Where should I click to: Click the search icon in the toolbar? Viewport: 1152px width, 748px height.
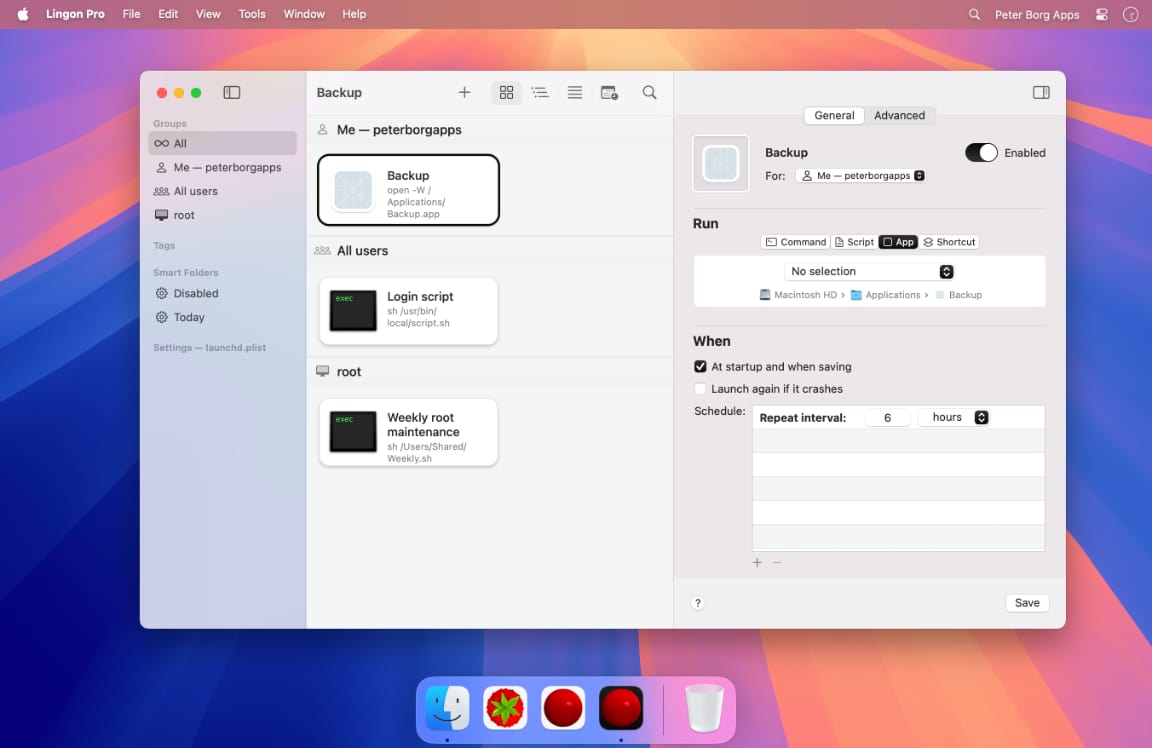tap(649, 92)
